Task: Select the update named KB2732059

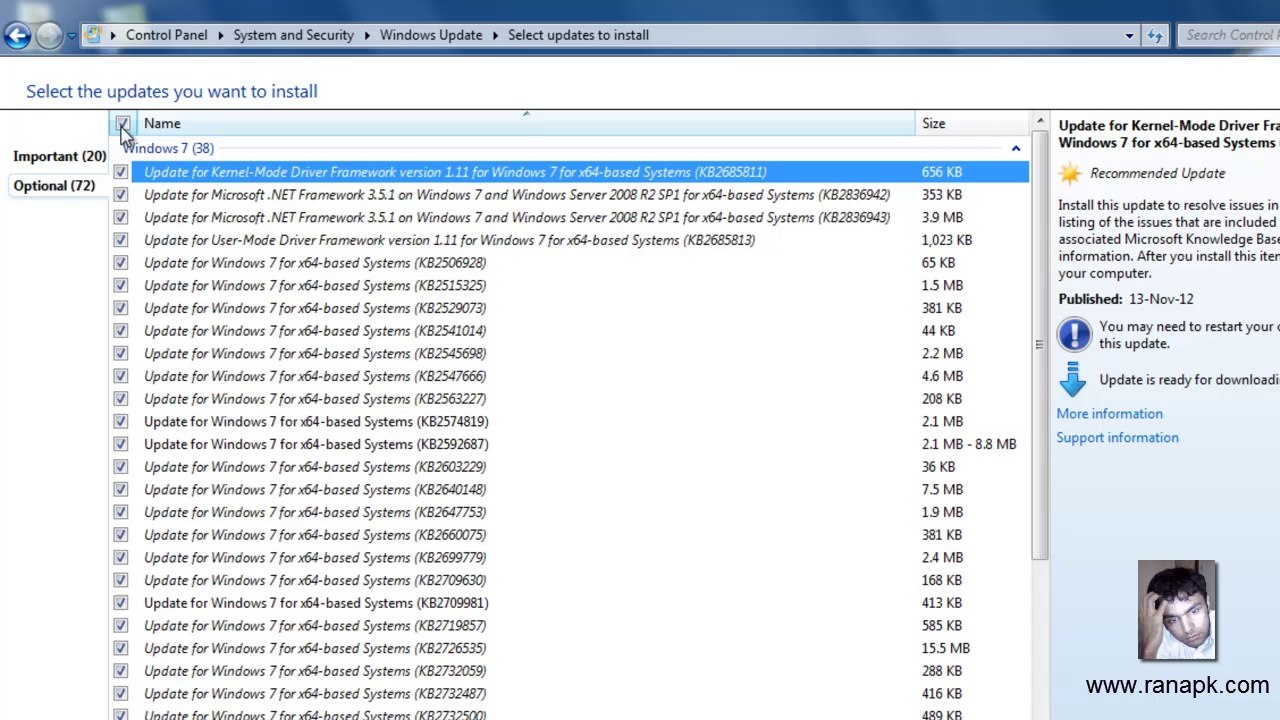Action: (x=315, y=671)
